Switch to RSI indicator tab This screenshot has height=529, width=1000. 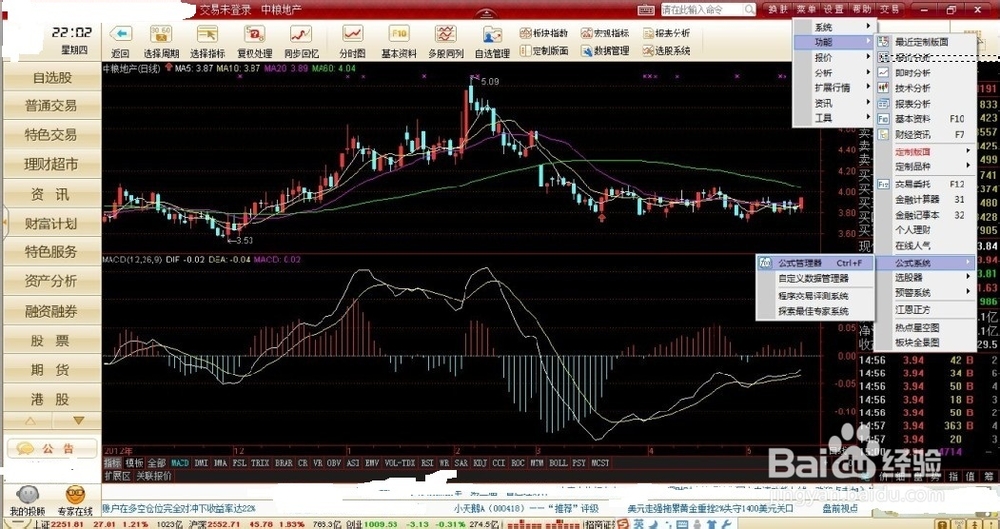pos(427,462)
